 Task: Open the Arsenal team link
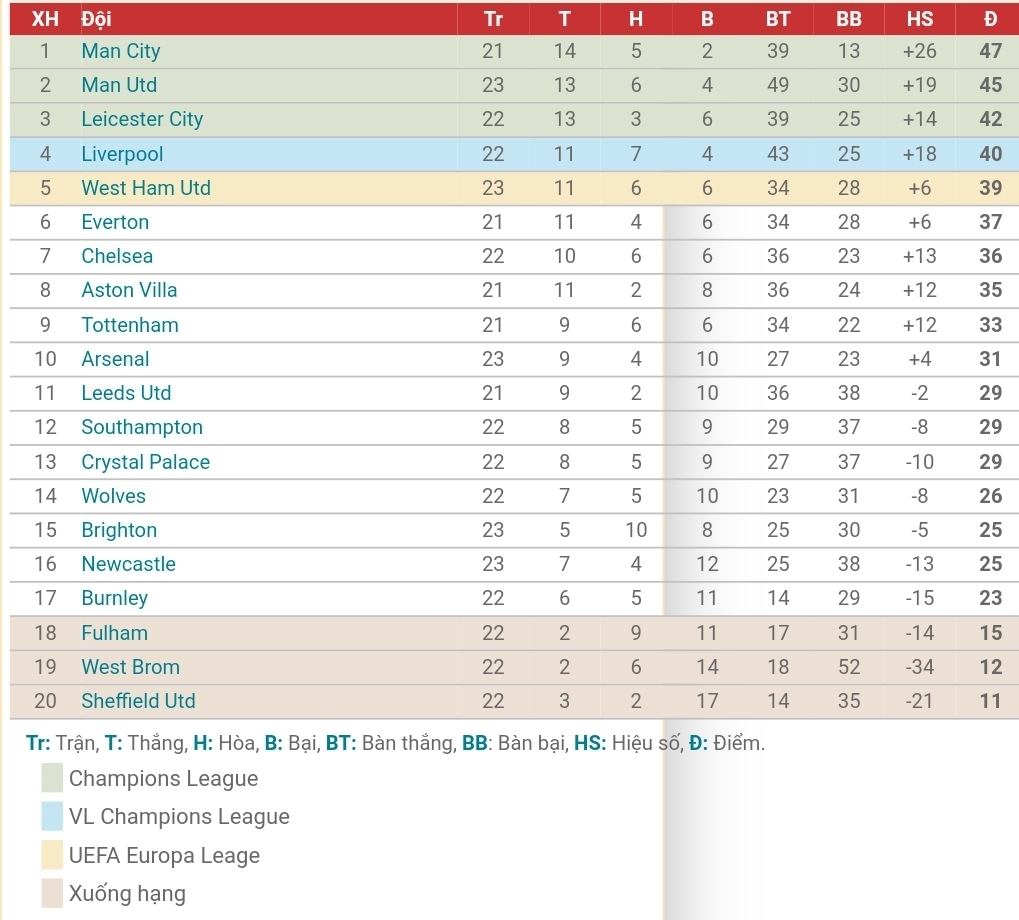point(115,359)
